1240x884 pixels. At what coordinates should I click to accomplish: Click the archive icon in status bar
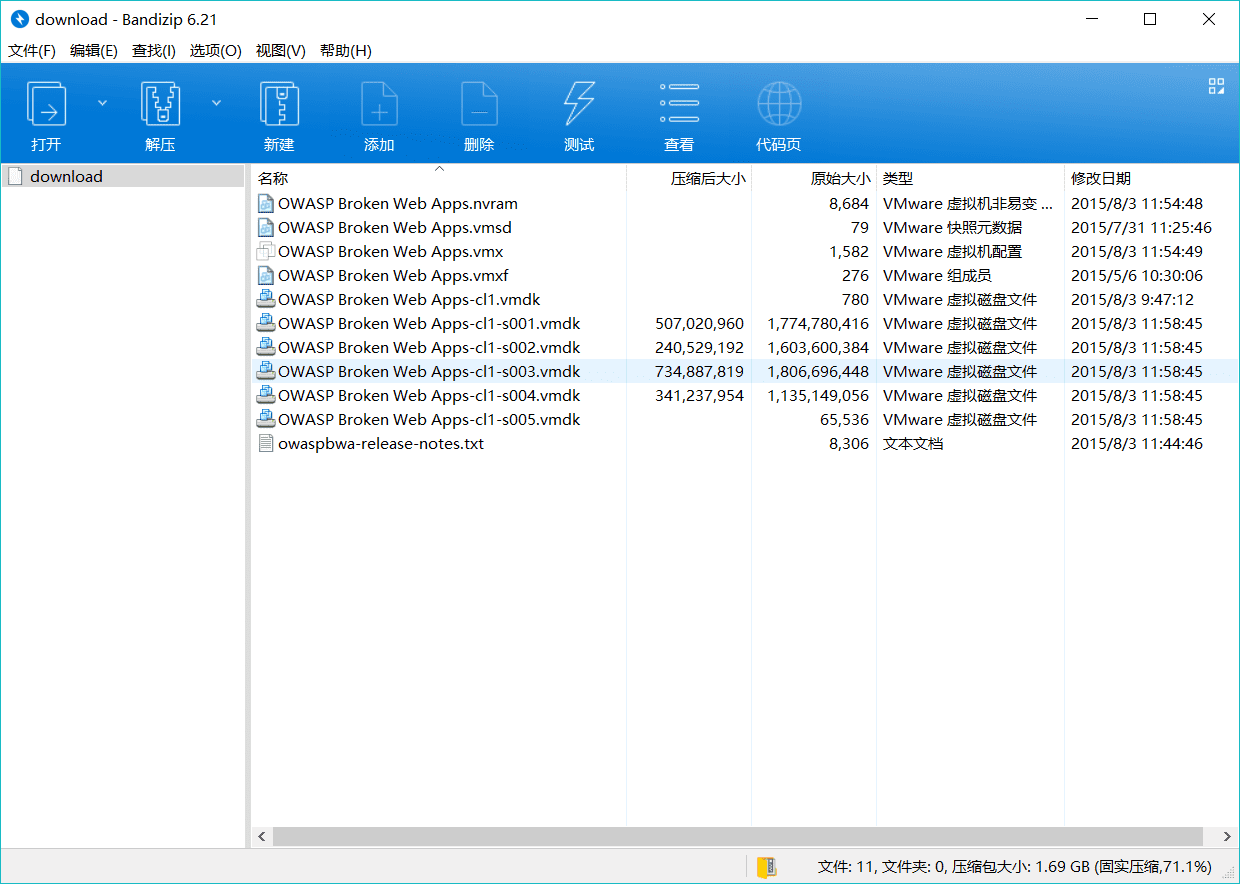coord(767,866)
